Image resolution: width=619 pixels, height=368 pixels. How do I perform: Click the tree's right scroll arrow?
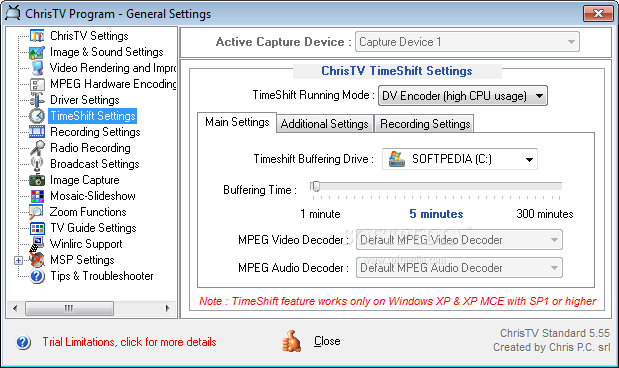167,308
